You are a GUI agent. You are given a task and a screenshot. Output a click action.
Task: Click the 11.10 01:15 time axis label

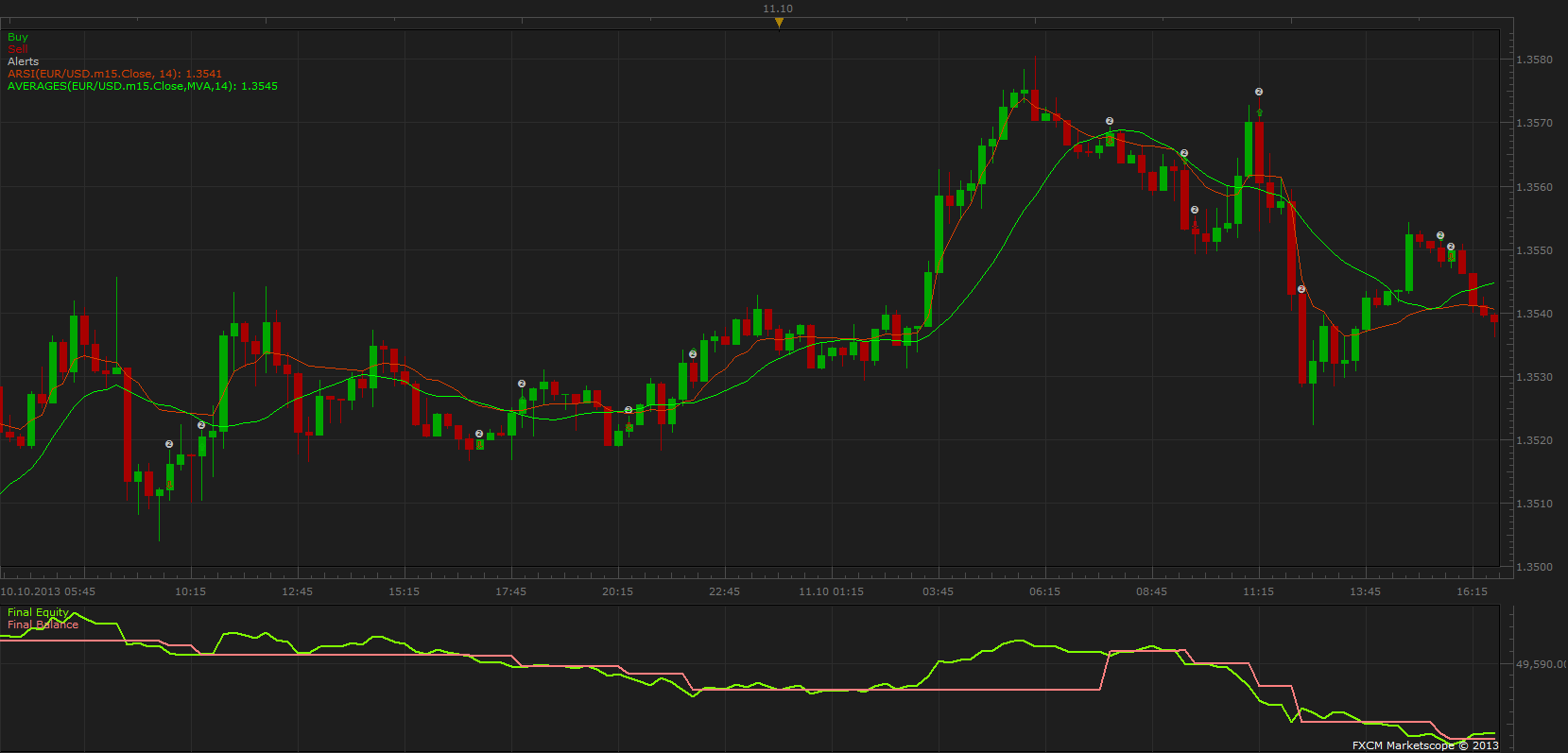click(x=831, y=591)
